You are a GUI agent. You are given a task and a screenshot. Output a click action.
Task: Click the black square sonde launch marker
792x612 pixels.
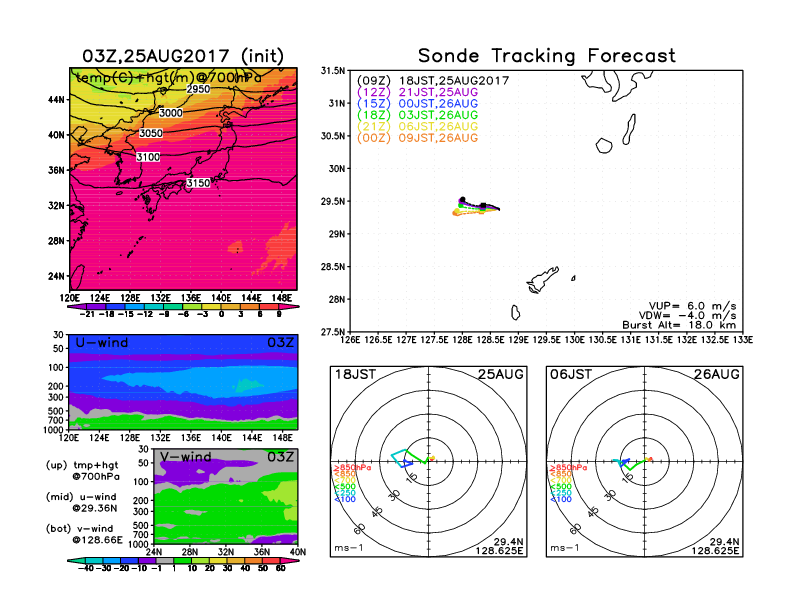coord(483,206)
